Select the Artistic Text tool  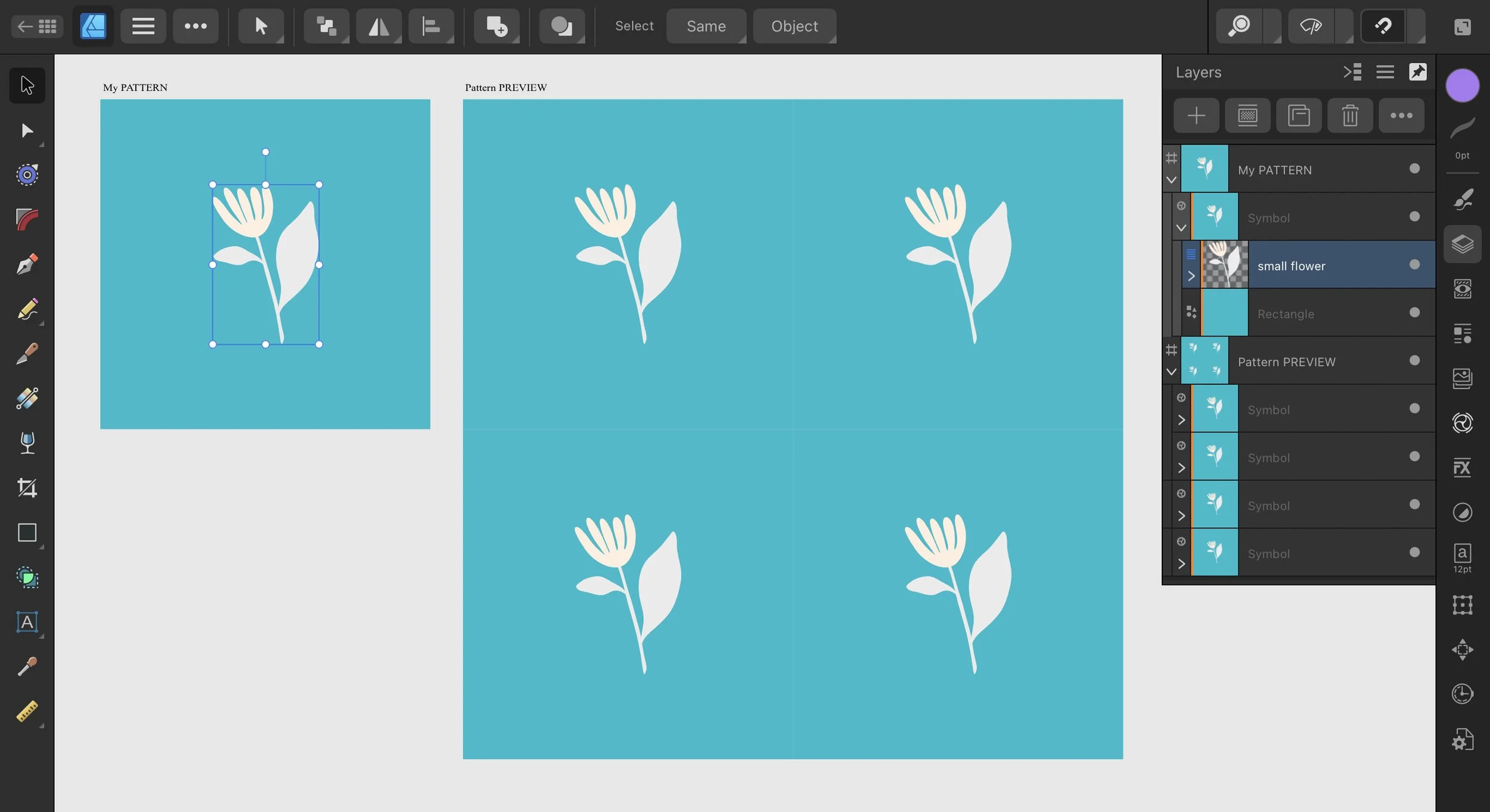(x=26, y=622)
